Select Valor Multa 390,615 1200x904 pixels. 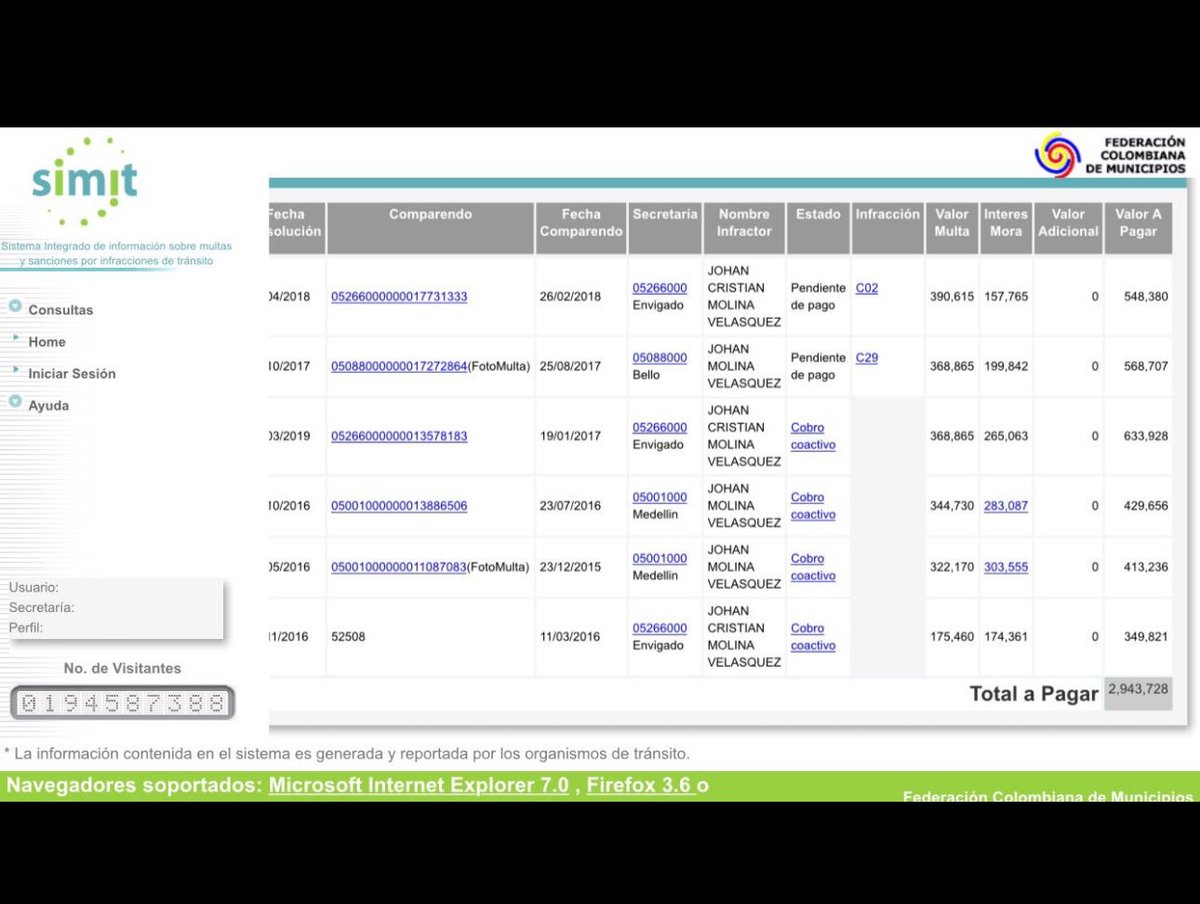tap(952, 297)
